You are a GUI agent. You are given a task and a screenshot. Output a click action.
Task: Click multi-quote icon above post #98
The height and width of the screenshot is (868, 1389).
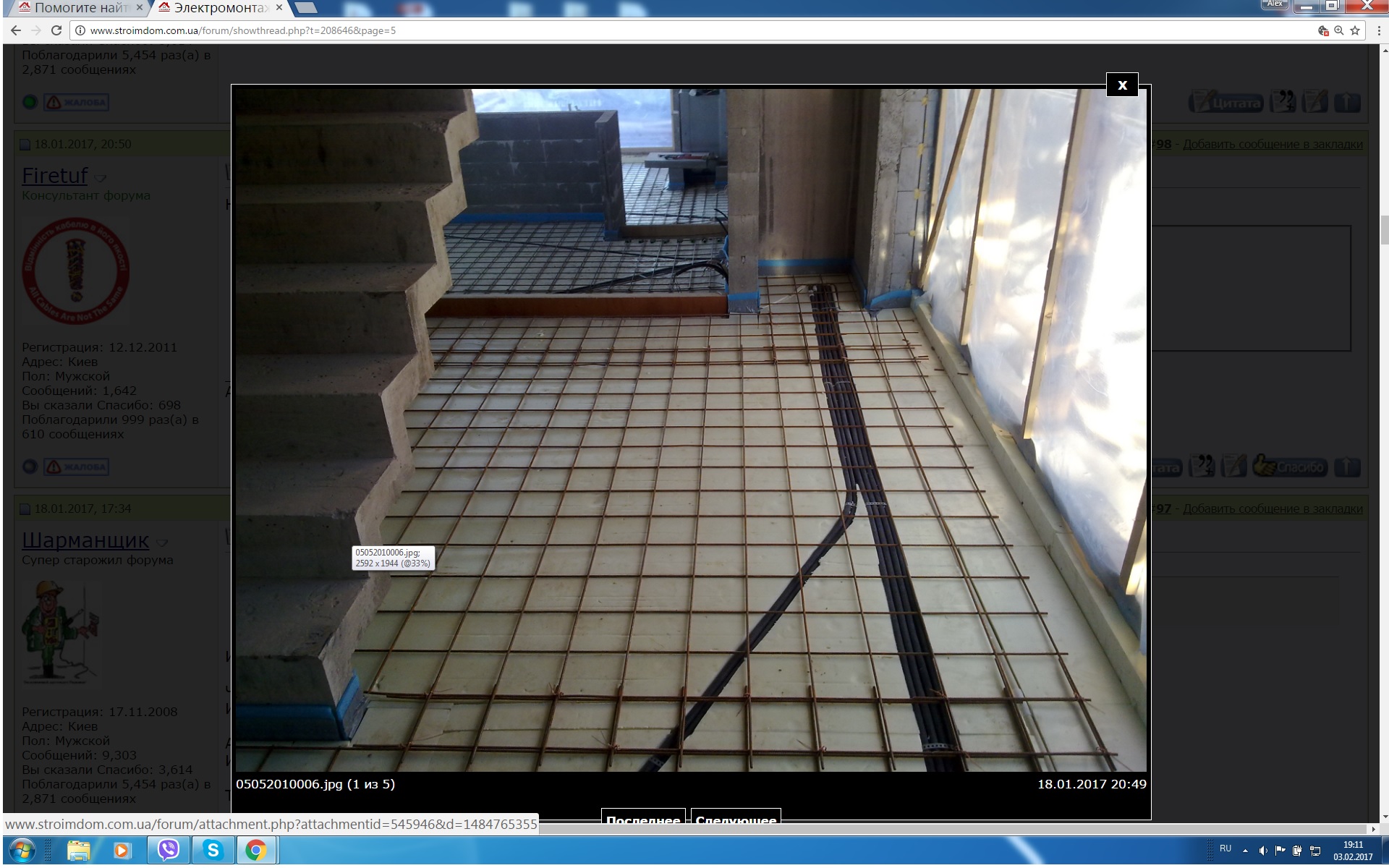[x=1283, y=102]
